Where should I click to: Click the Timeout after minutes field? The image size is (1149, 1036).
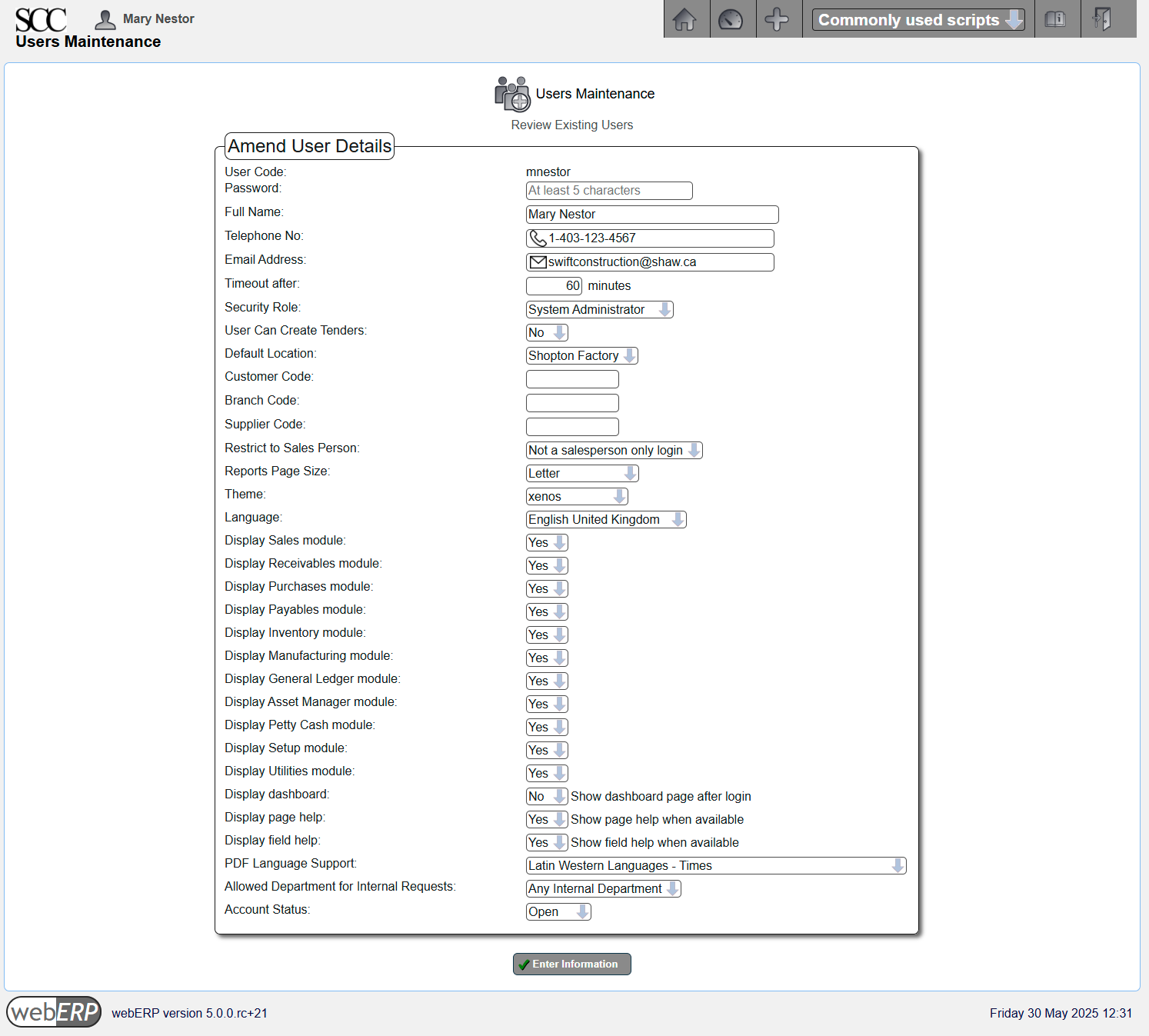554,286
